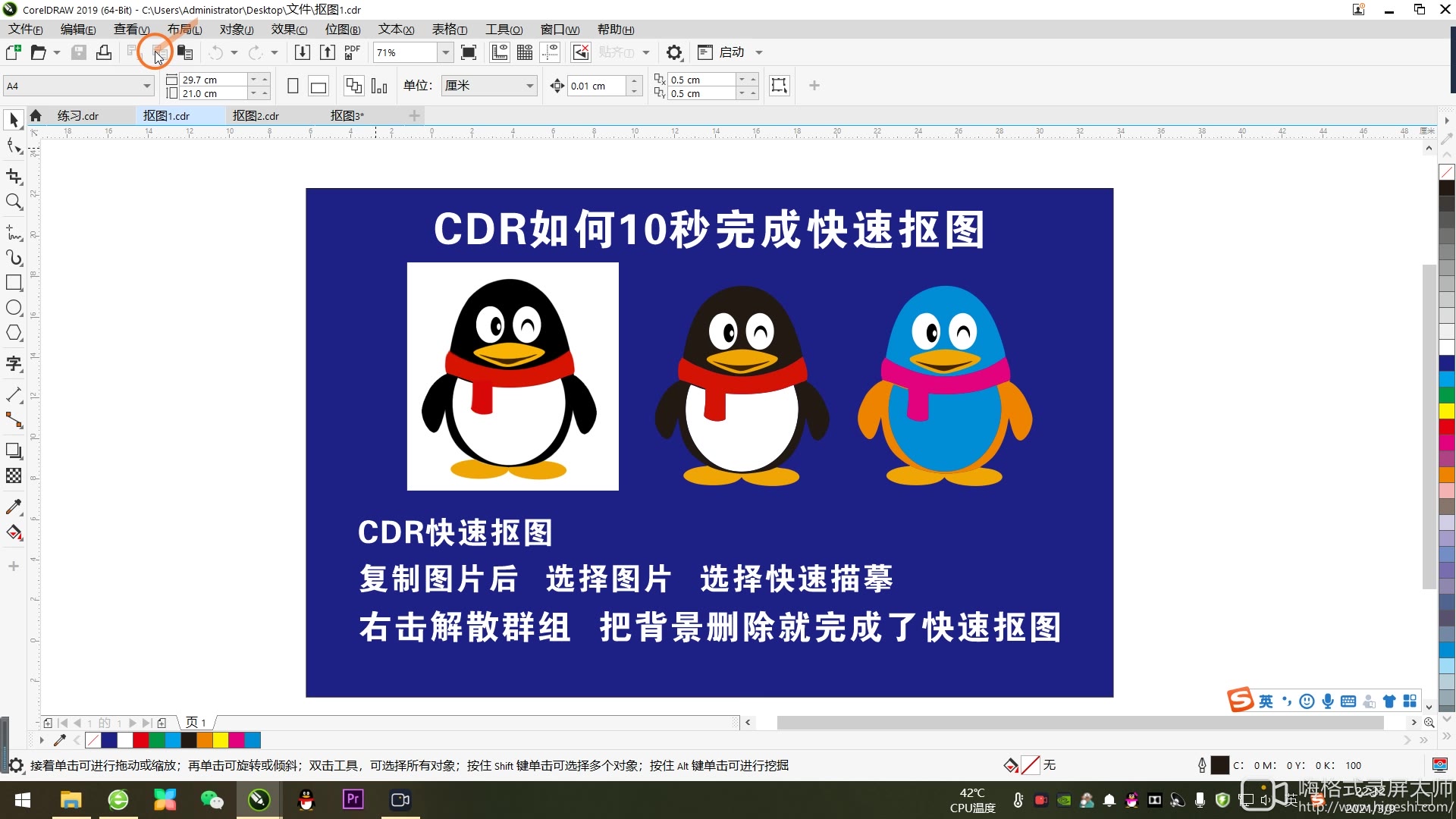
Task: Toggle the Show rulers icon
Action: (x=499, y=52)
